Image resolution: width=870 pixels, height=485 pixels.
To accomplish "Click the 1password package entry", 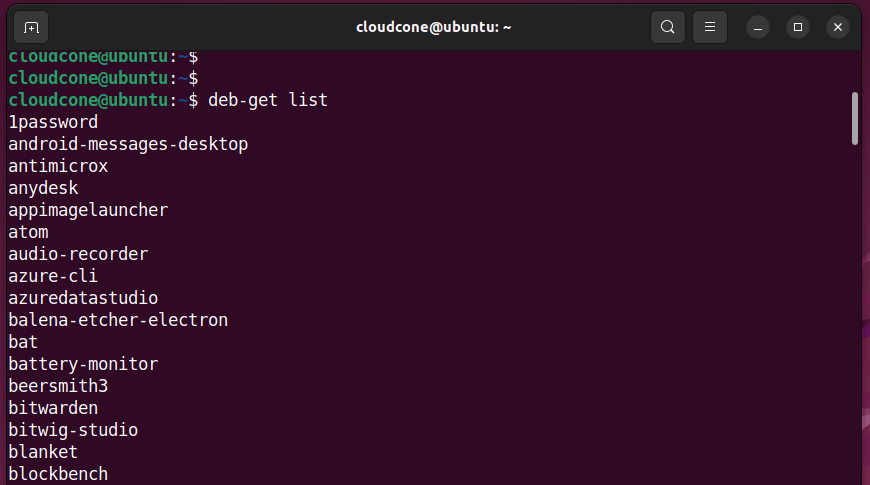I will [x=53, y=122].
